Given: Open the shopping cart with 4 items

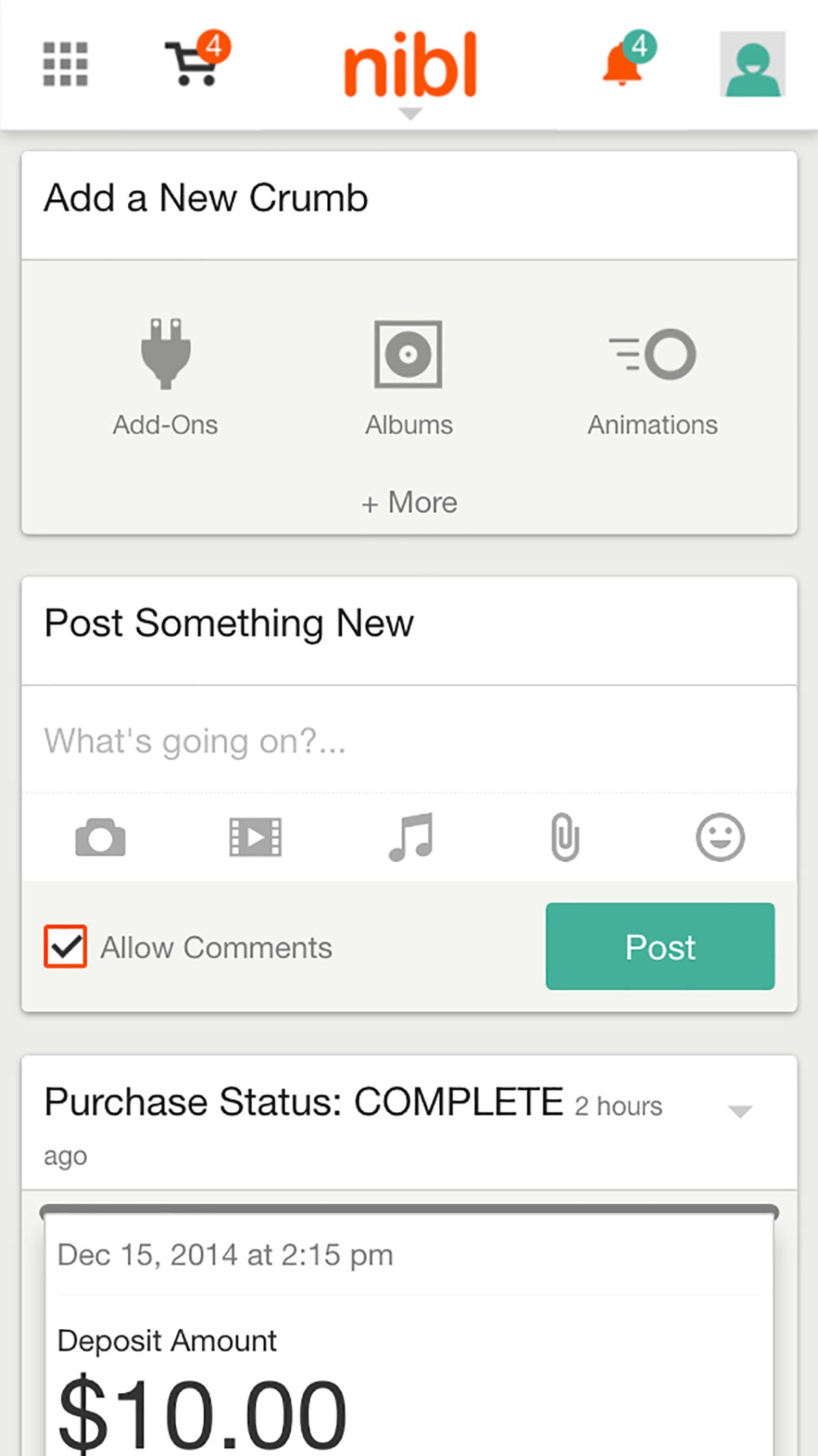Looking at the screenshot, I should (198, 59).
